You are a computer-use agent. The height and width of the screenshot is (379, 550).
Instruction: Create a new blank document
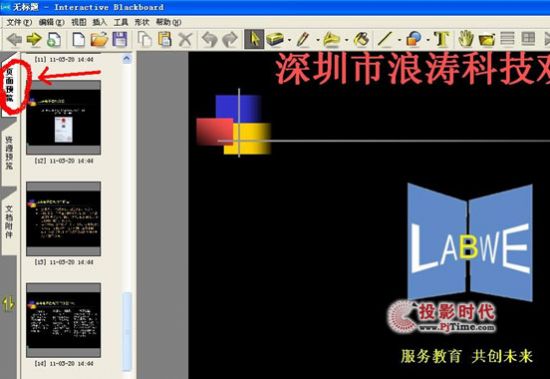click(x=79, y=39)
